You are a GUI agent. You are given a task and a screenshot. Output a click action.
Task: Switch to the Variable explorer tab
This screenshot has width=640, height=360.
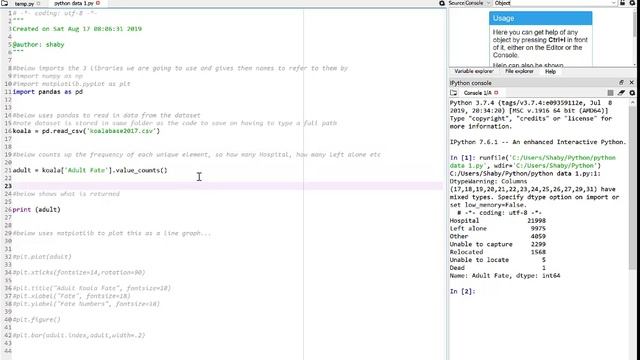473,71
